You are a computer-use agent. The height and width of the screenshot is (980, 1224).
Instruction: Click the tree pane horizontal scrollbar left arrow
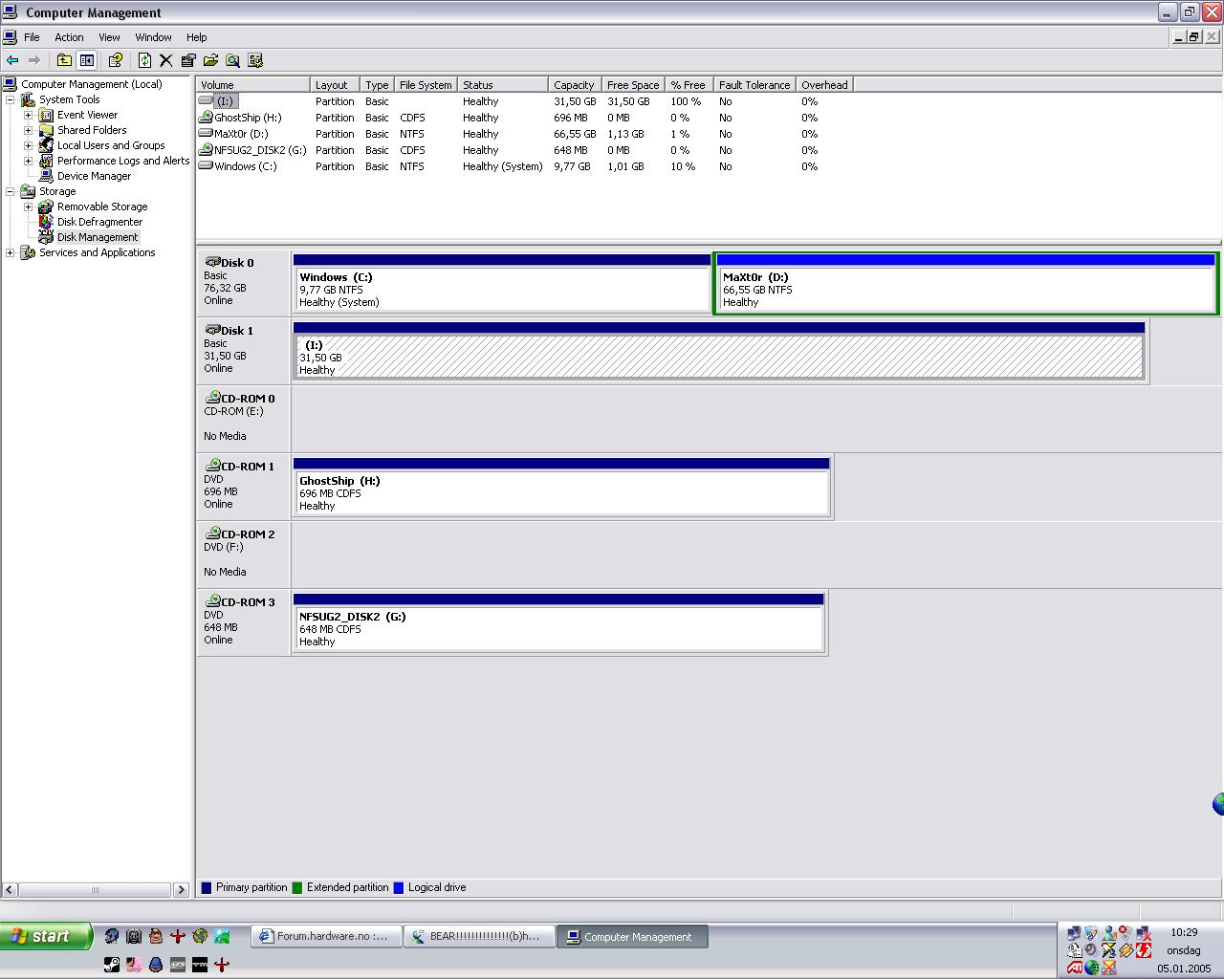tap(9, 890)
